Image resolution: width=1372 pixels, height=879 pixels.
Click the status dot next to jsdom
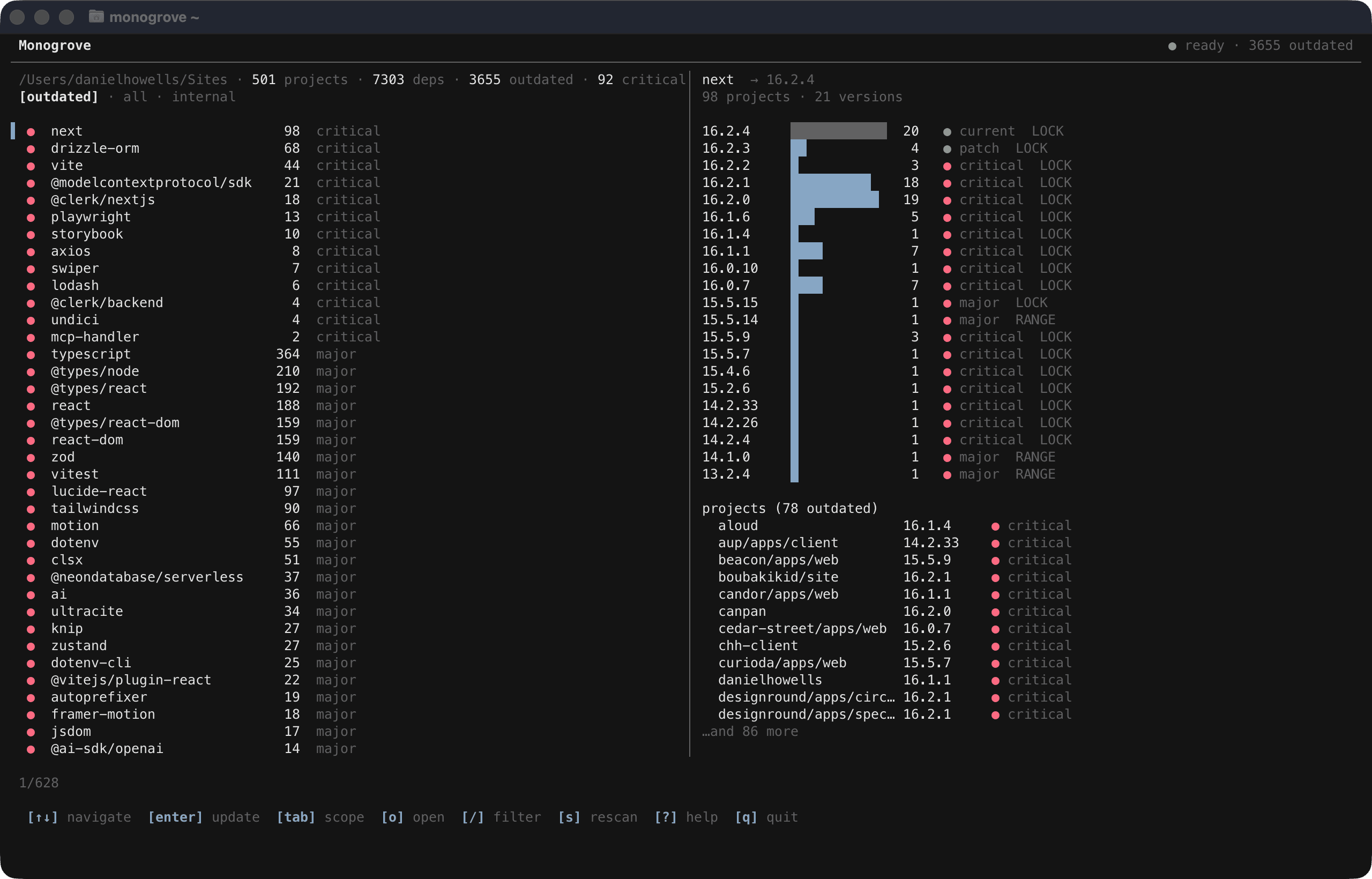(31, 732)
